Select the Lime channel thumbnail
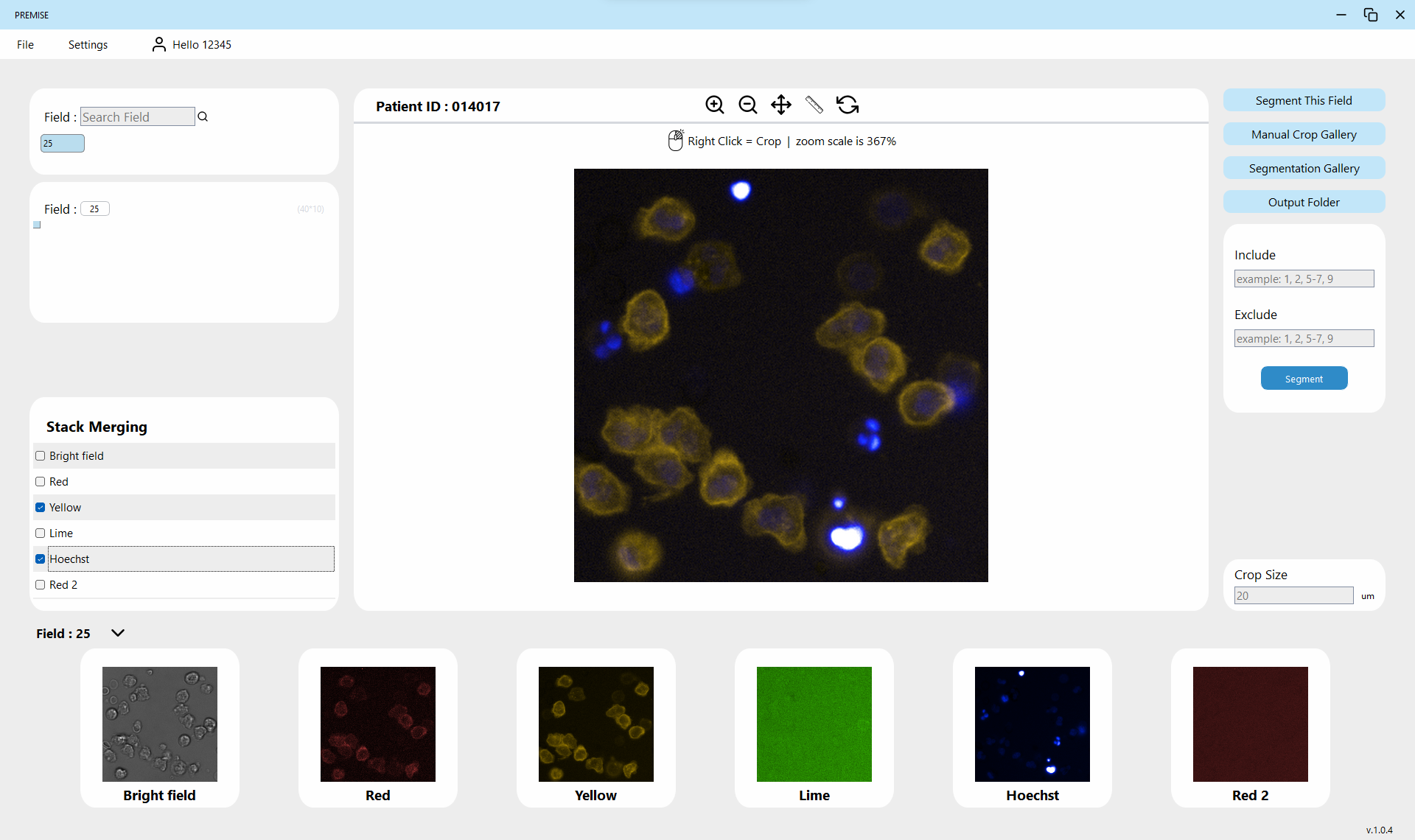This screenshot has width=1415, height=840. tap(814, 724)
